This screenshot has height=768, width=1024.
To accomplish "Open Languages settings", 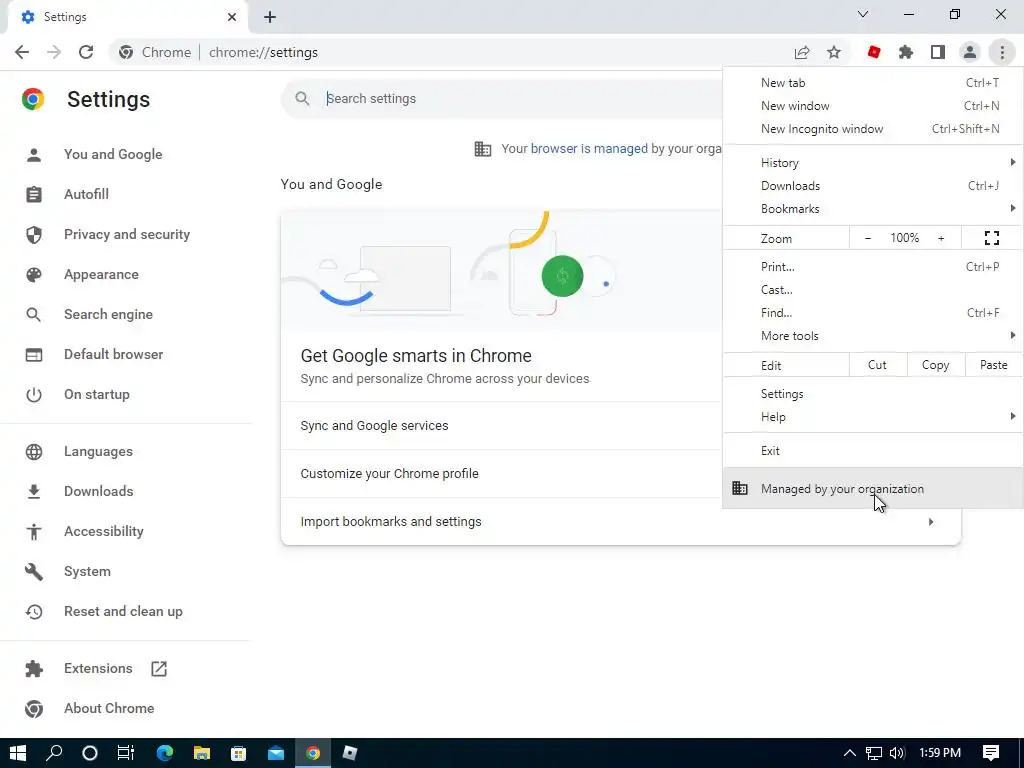I will pyautogui.click(x=98, y=451).
